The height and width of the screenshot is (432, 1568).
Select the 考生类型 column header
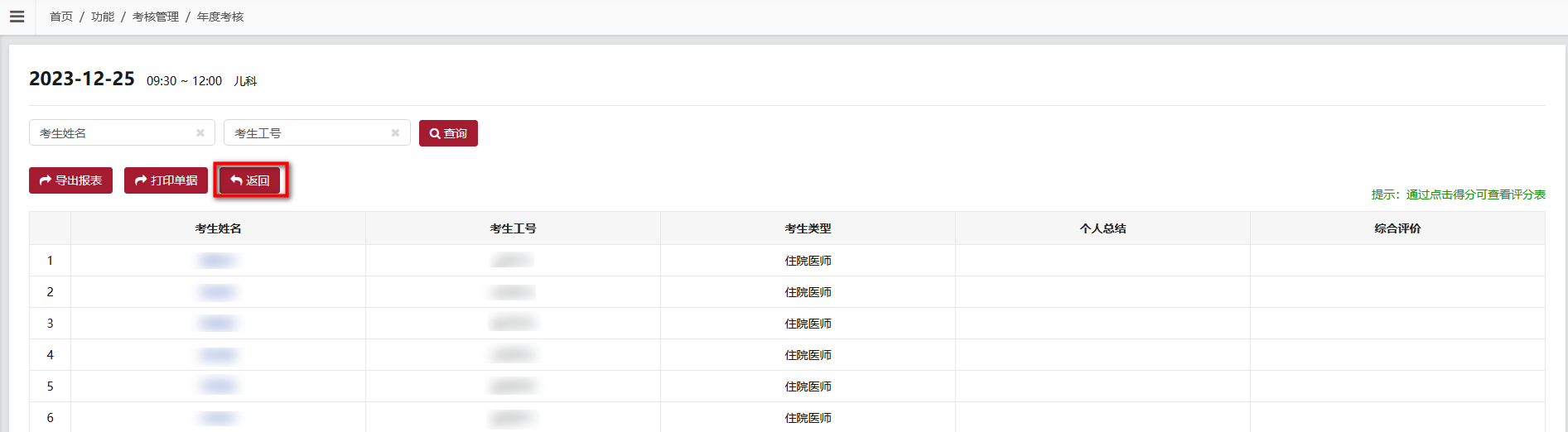tap(808, 228)
